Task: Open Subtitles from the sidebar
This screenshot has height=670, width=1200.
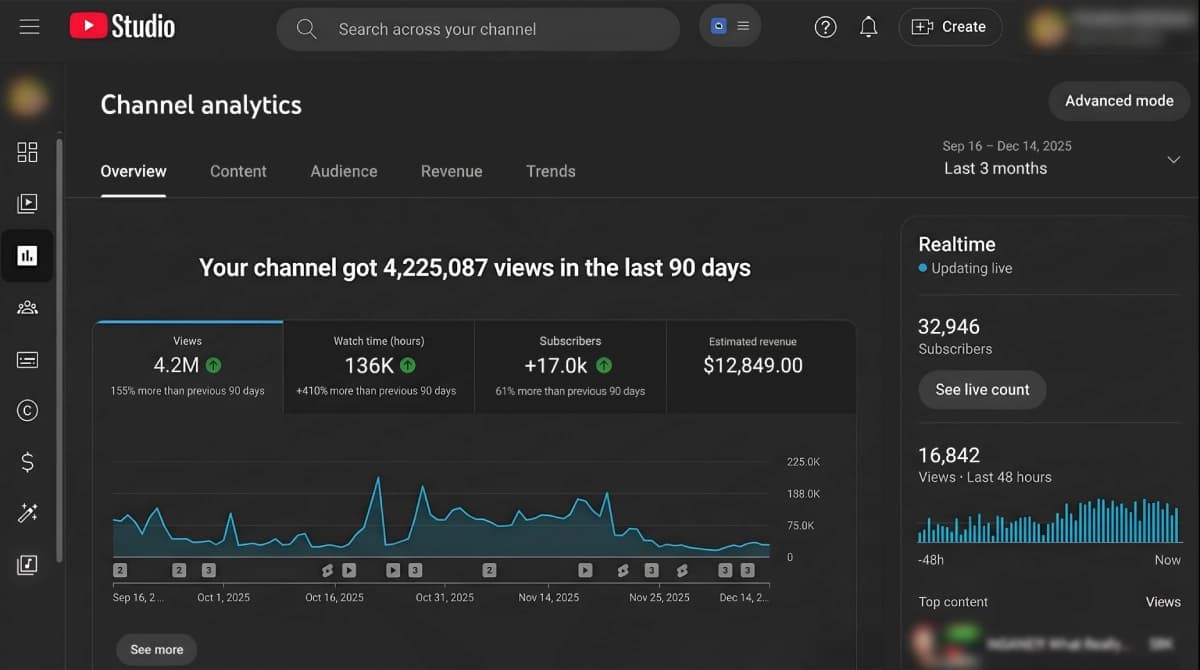Action: (x=28, y=359)
